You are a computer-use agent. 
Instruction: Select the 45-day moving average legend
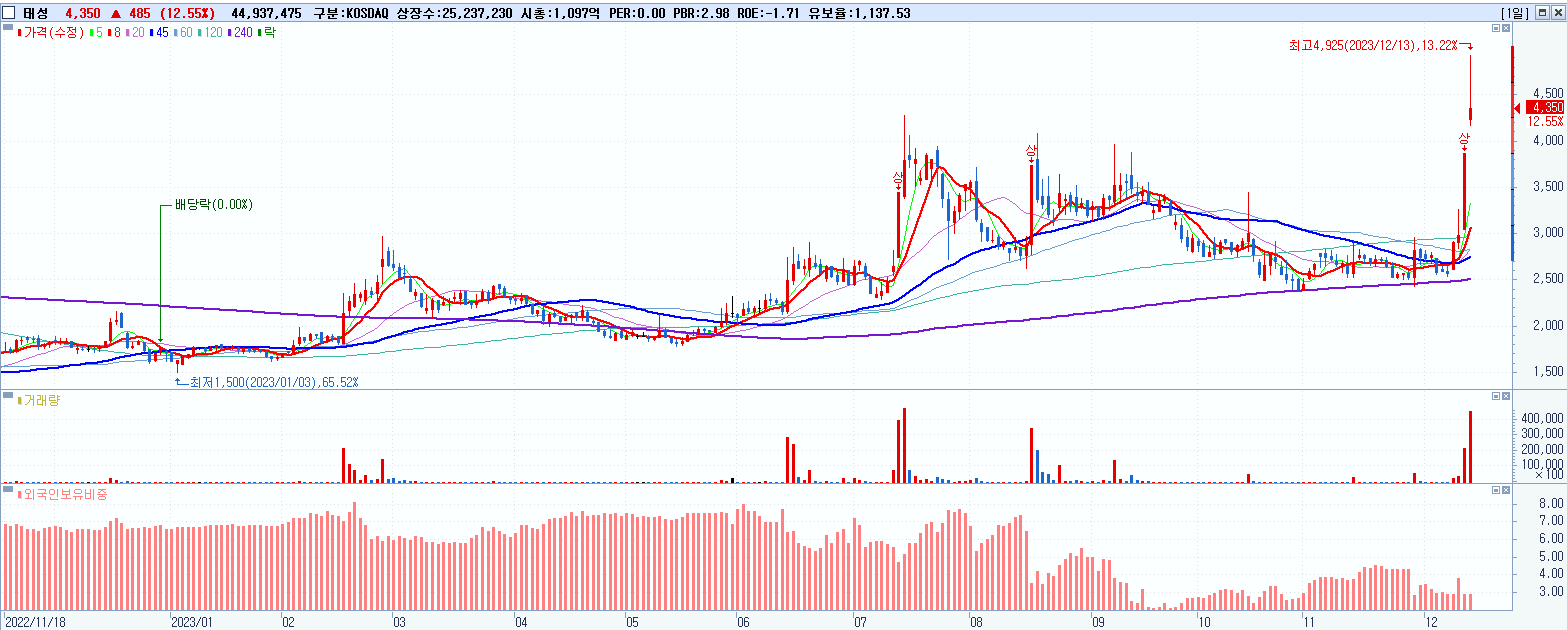coord(159,33)
